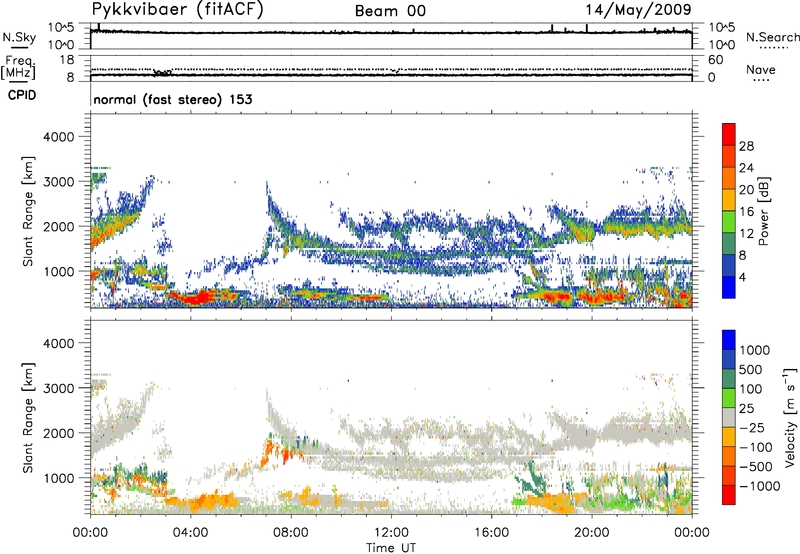Select the '12:00' time tick label
Image resolution: width=800 pixels, height=554 pixels.
(x=391, y=533)
